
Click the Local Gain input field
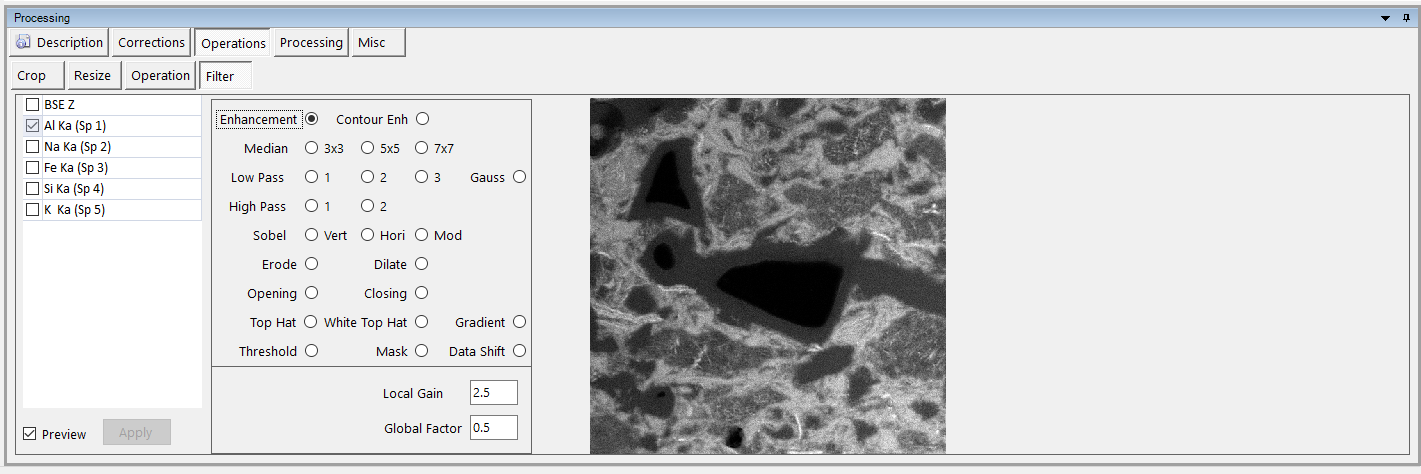click(494, 393)
